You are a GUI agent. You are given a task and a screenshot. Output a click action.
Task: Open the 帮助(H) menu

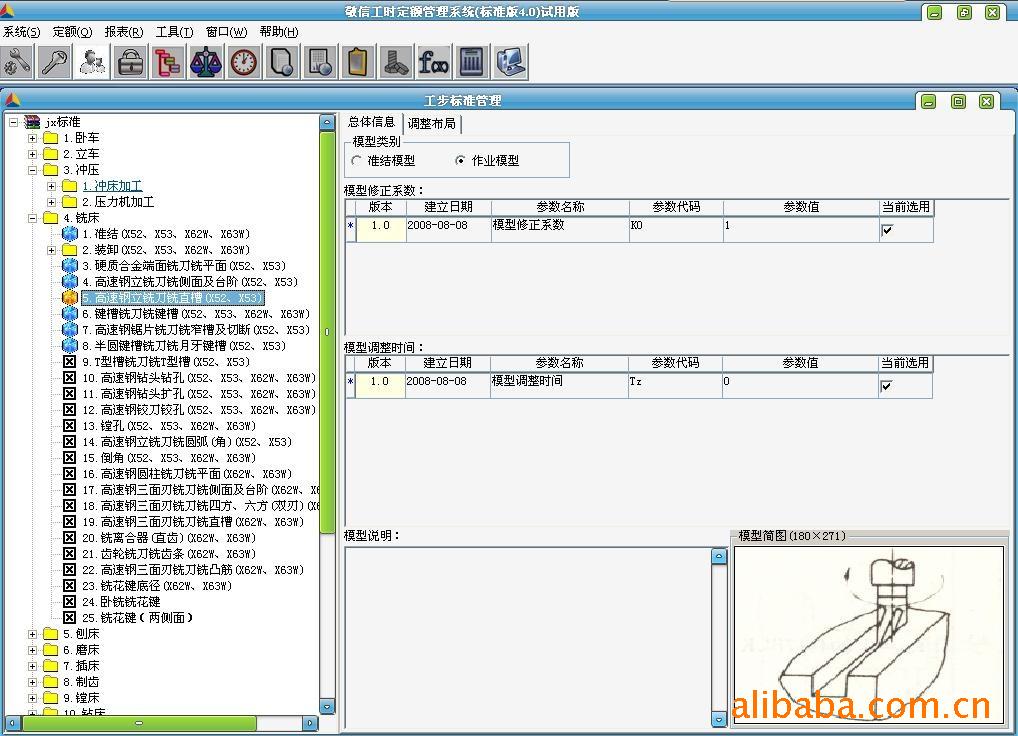point(279,32)
